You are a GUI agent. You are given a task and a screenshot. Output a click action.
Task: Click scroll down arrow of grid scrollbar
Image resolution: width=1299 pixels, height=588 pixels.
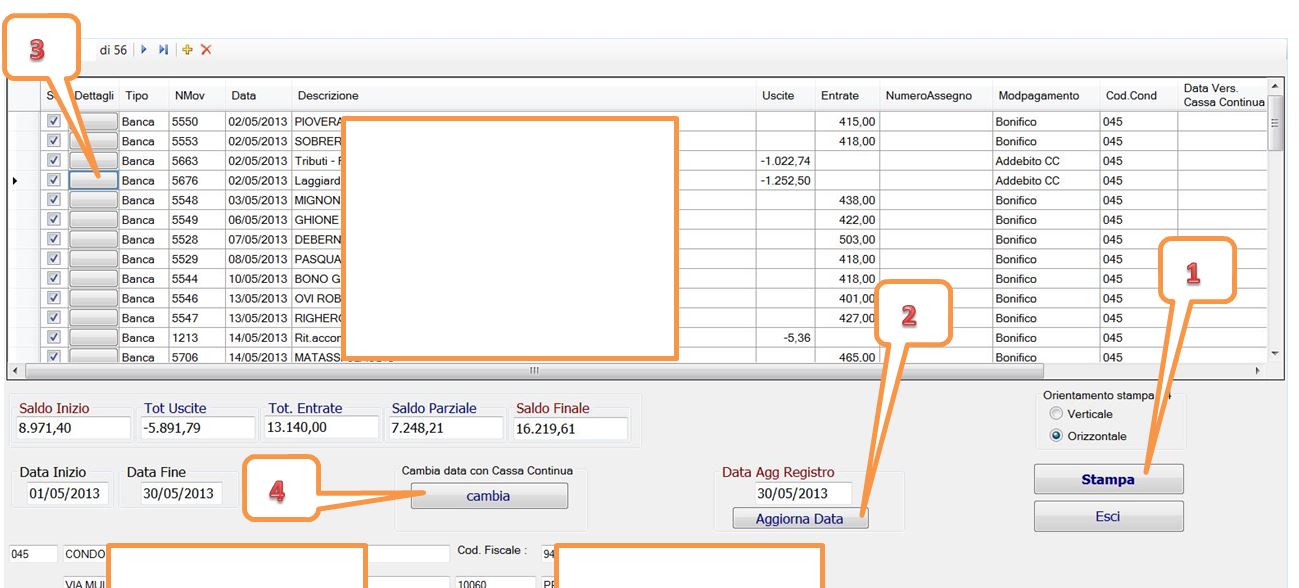point(1274,353)
